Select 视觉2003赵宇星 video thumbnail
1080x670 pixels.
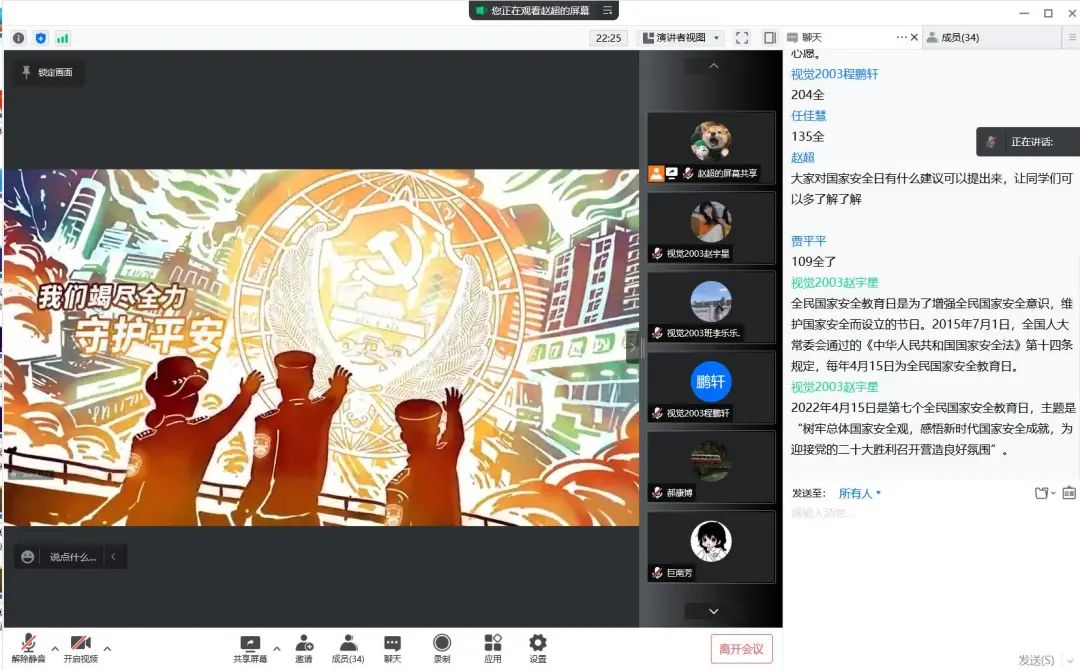click(712, 228)
